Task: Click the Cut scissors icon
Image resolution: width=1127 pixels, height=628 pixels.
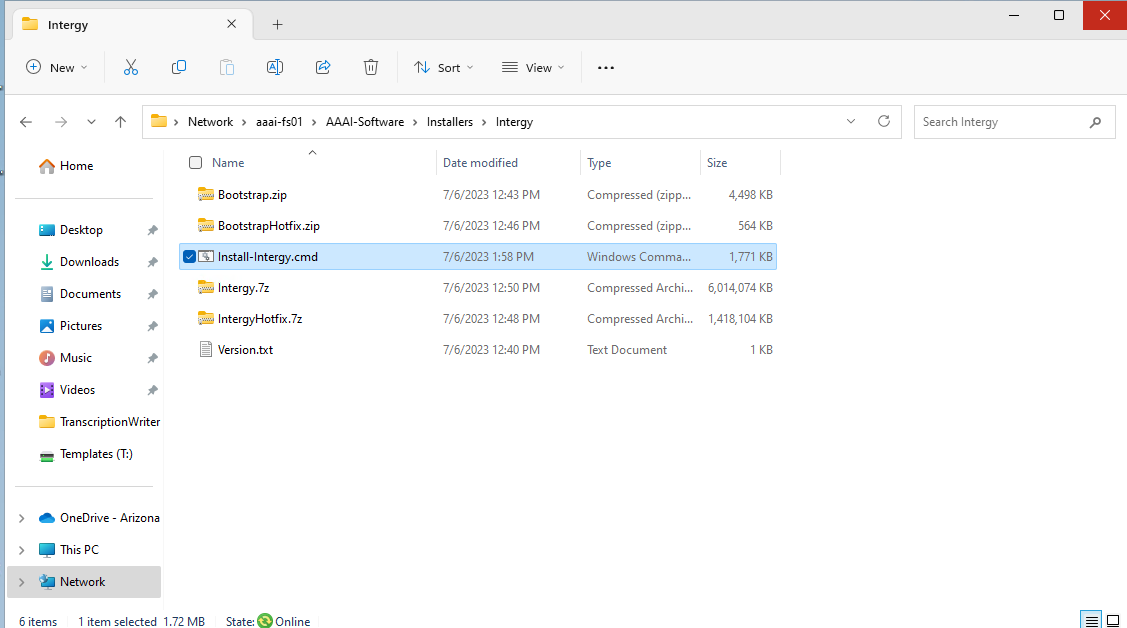Action: tap(130, 68)
